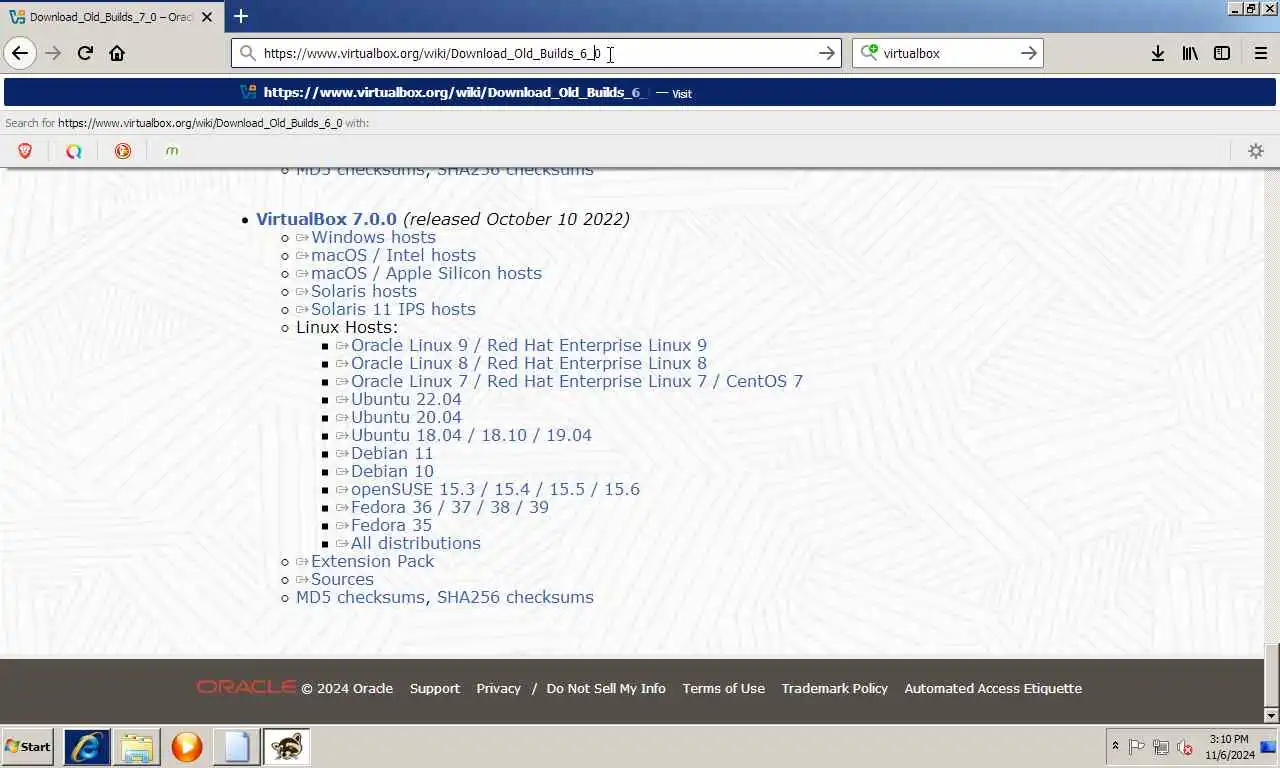Click the search go arrow beside virtualbox
The height and width of the screenshot is (768, 1280).
point(1028,53)
